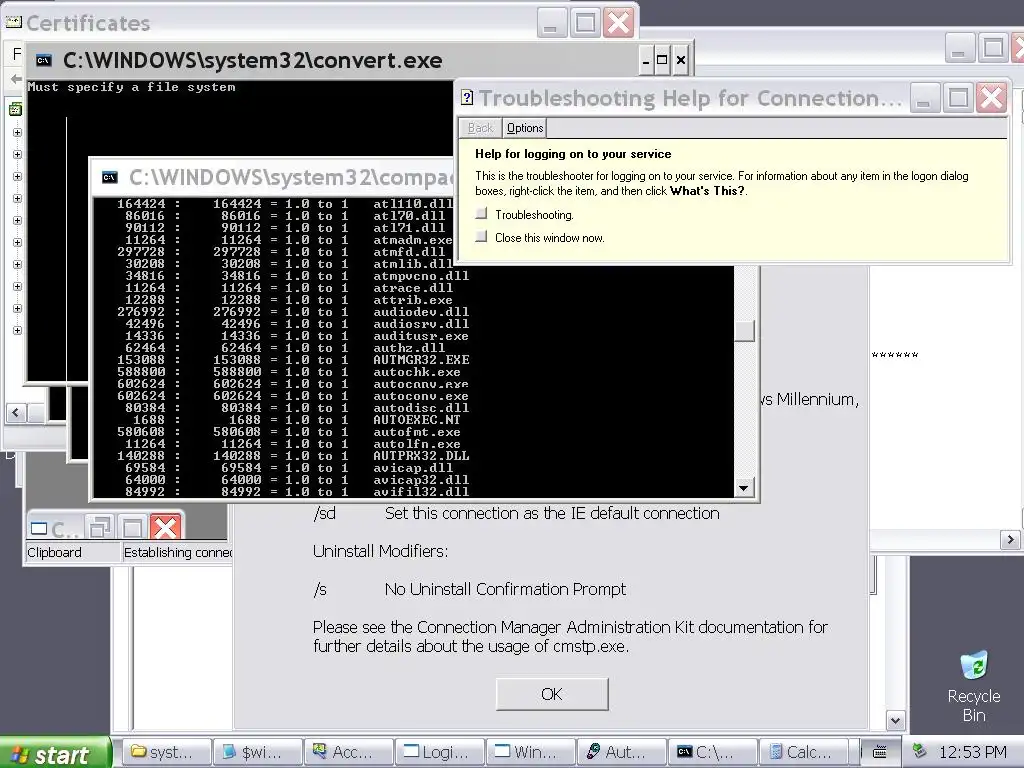
Task: Switch to '$wi...' taskbar button
Action: (259, 752)
